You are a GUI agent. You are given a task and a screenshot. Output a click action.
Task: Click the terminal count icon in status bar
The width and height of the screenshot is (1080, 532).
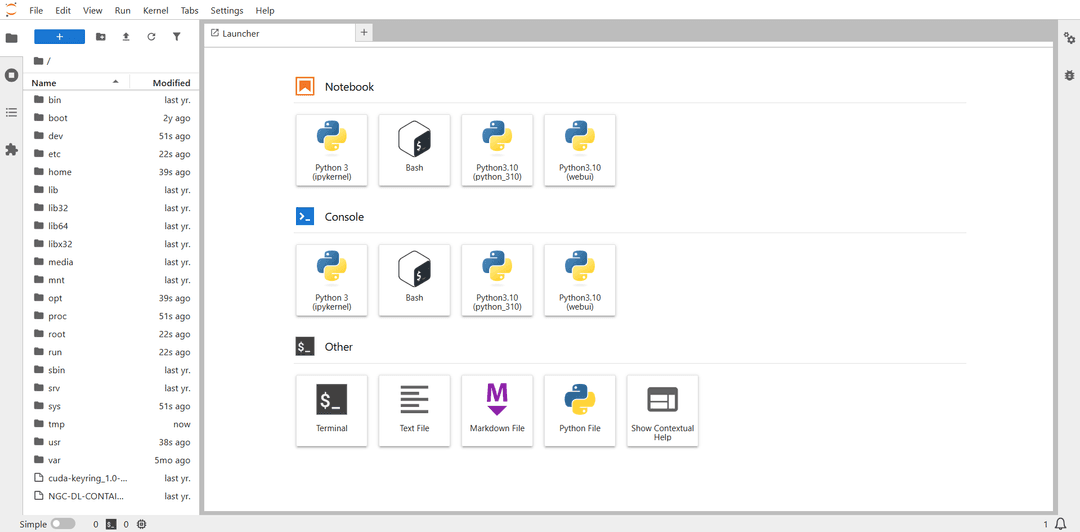(x=111, y=524)
